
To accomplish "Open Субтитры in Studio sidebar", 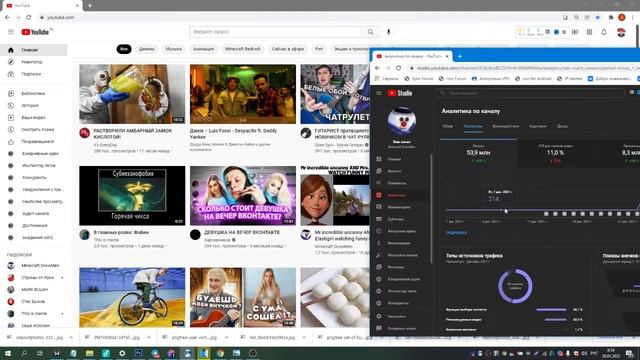I will (x=400, y=219).
